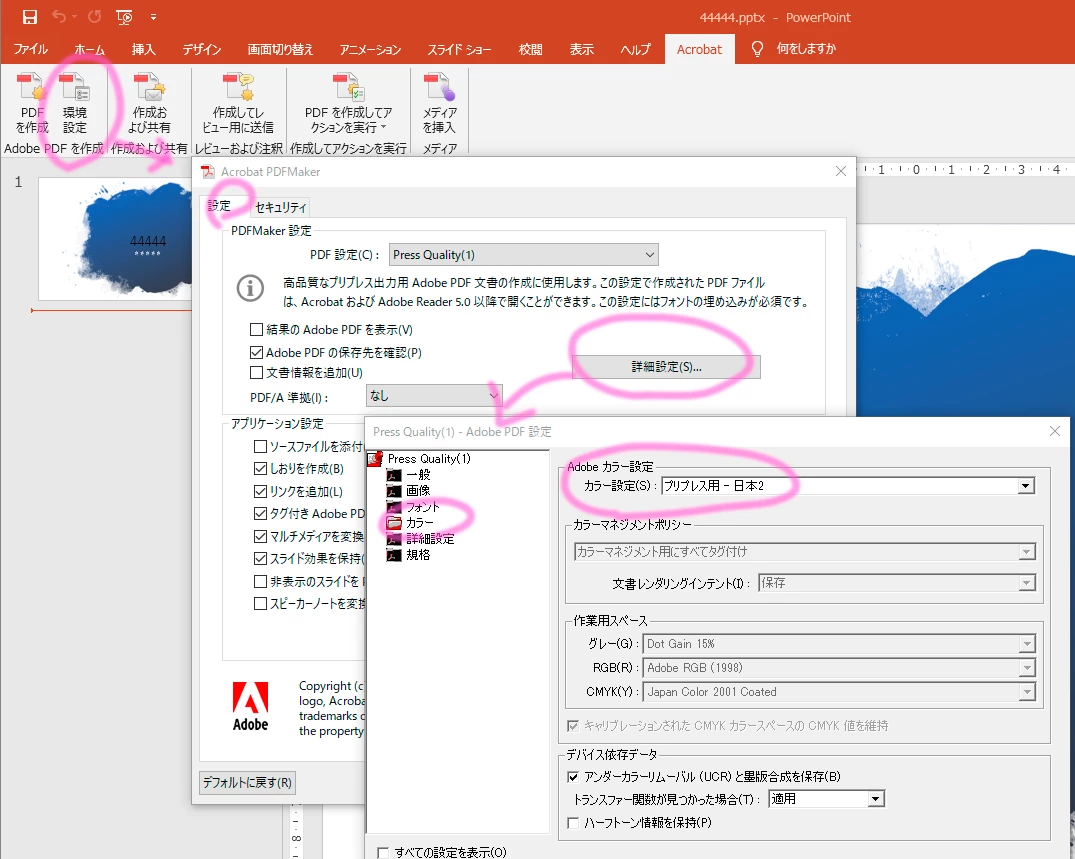Select the 設定 tab in PDFMaker dialog
The image size is (1075, 859).
219,206
